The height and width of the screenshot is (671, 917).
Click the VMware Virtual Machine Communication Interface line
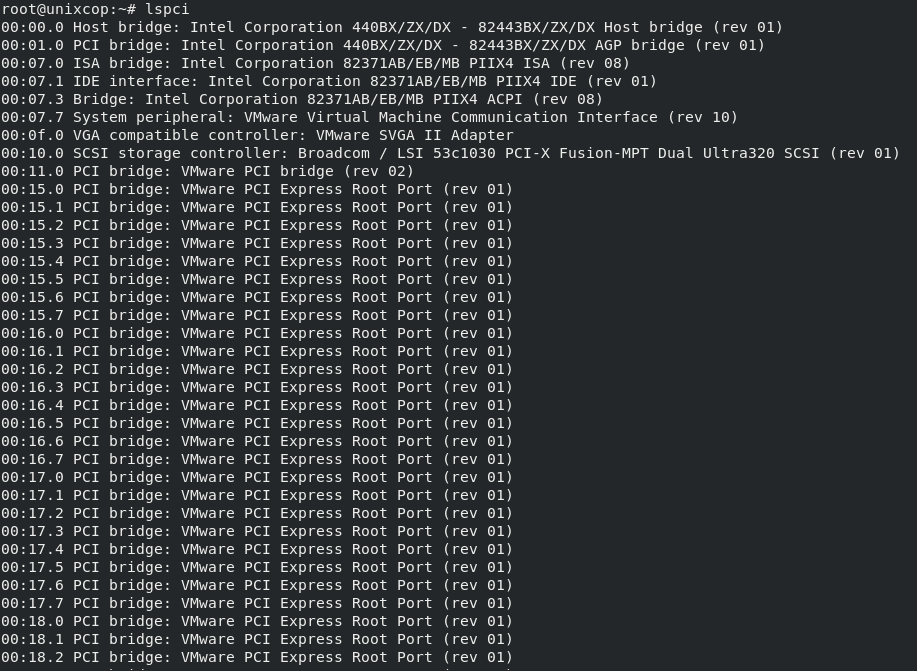click(370, 118)
